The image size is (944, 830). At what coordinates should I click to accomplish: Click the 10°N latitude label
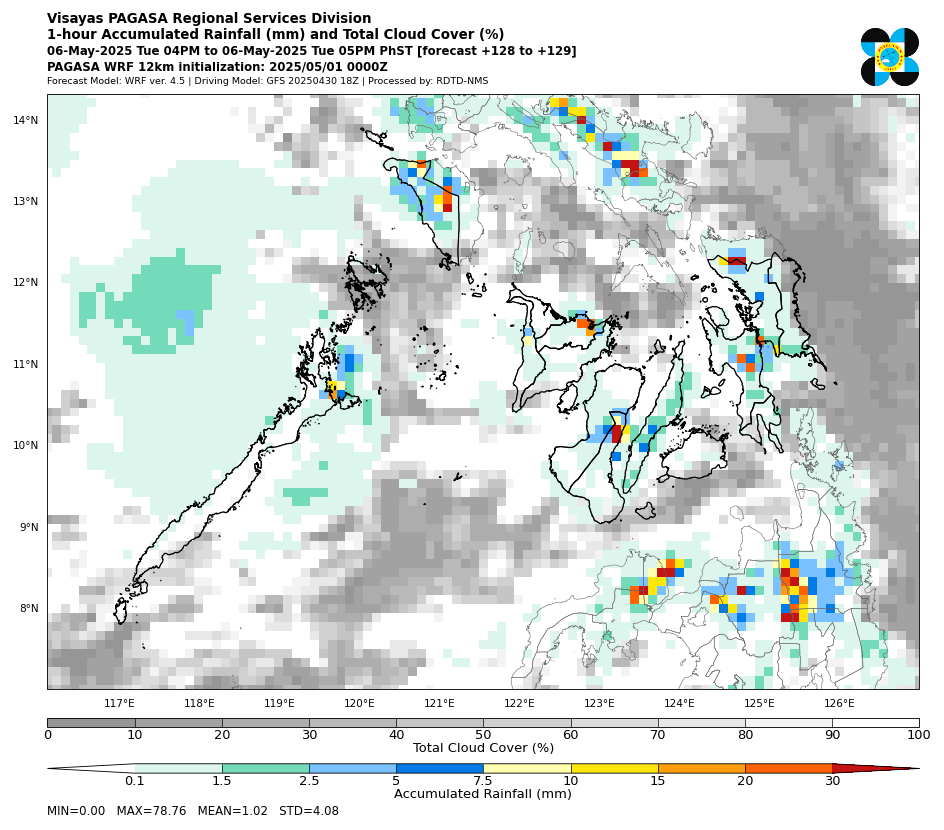point(25,445)
